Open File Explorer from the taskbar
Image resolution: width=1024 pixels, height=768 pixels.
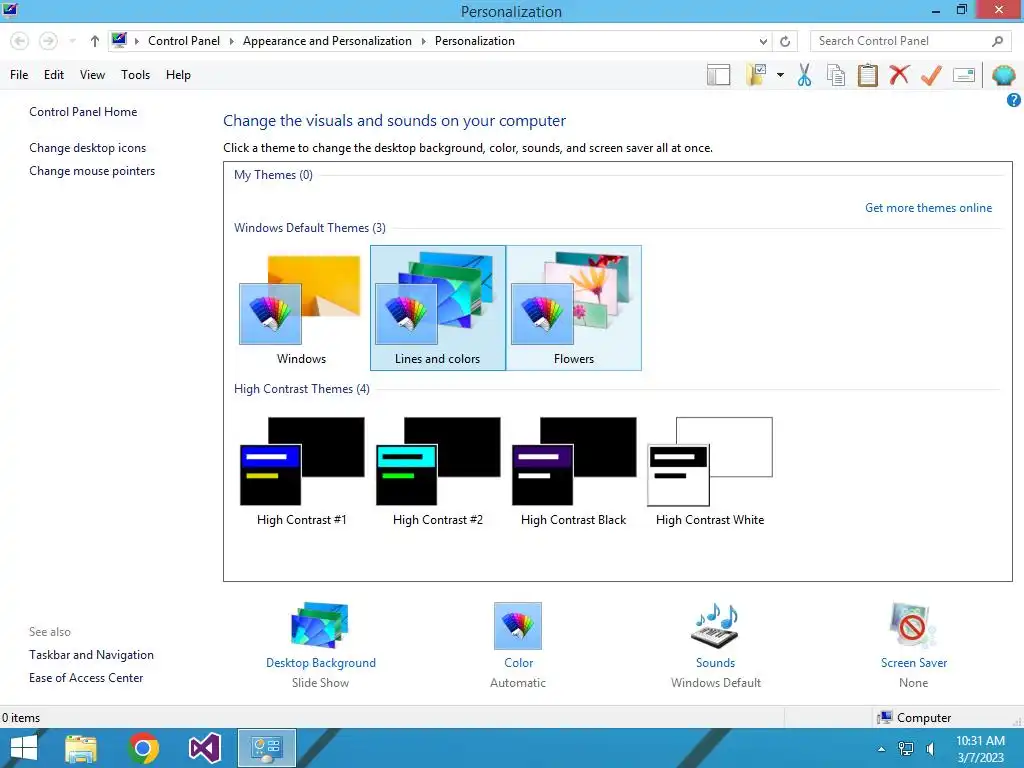click(81, 748)
